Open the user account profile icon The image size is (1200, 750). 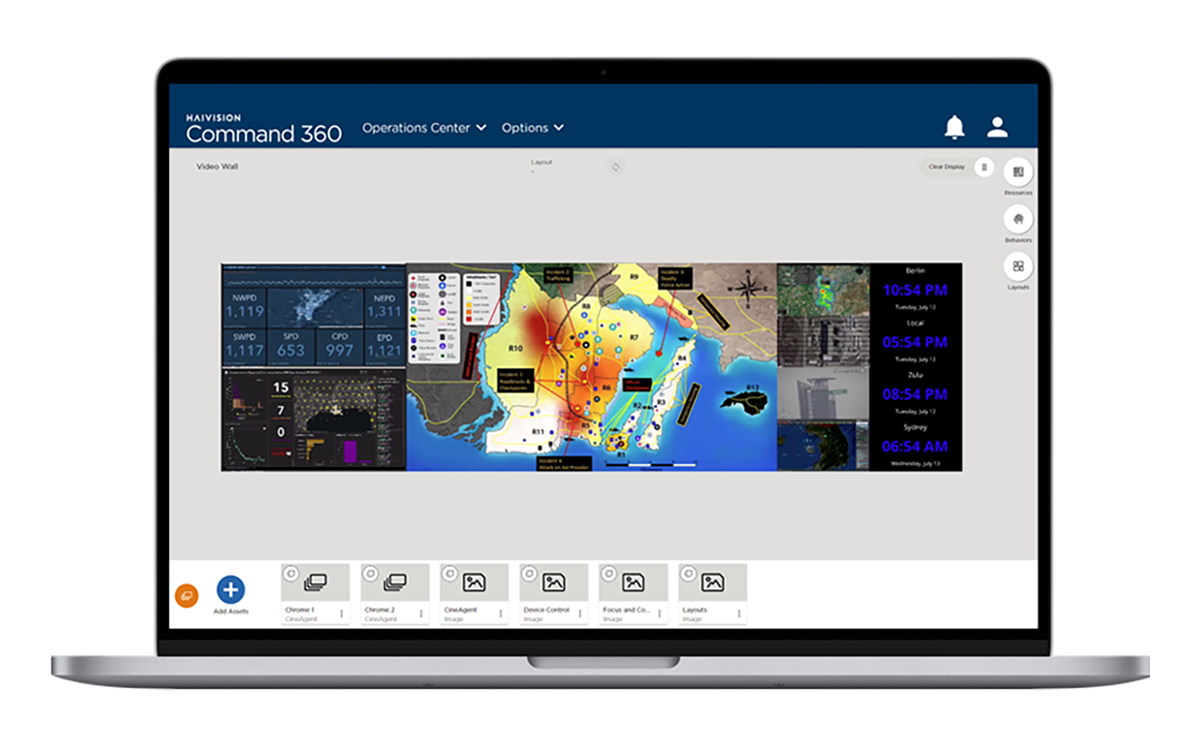click(997, 127)
